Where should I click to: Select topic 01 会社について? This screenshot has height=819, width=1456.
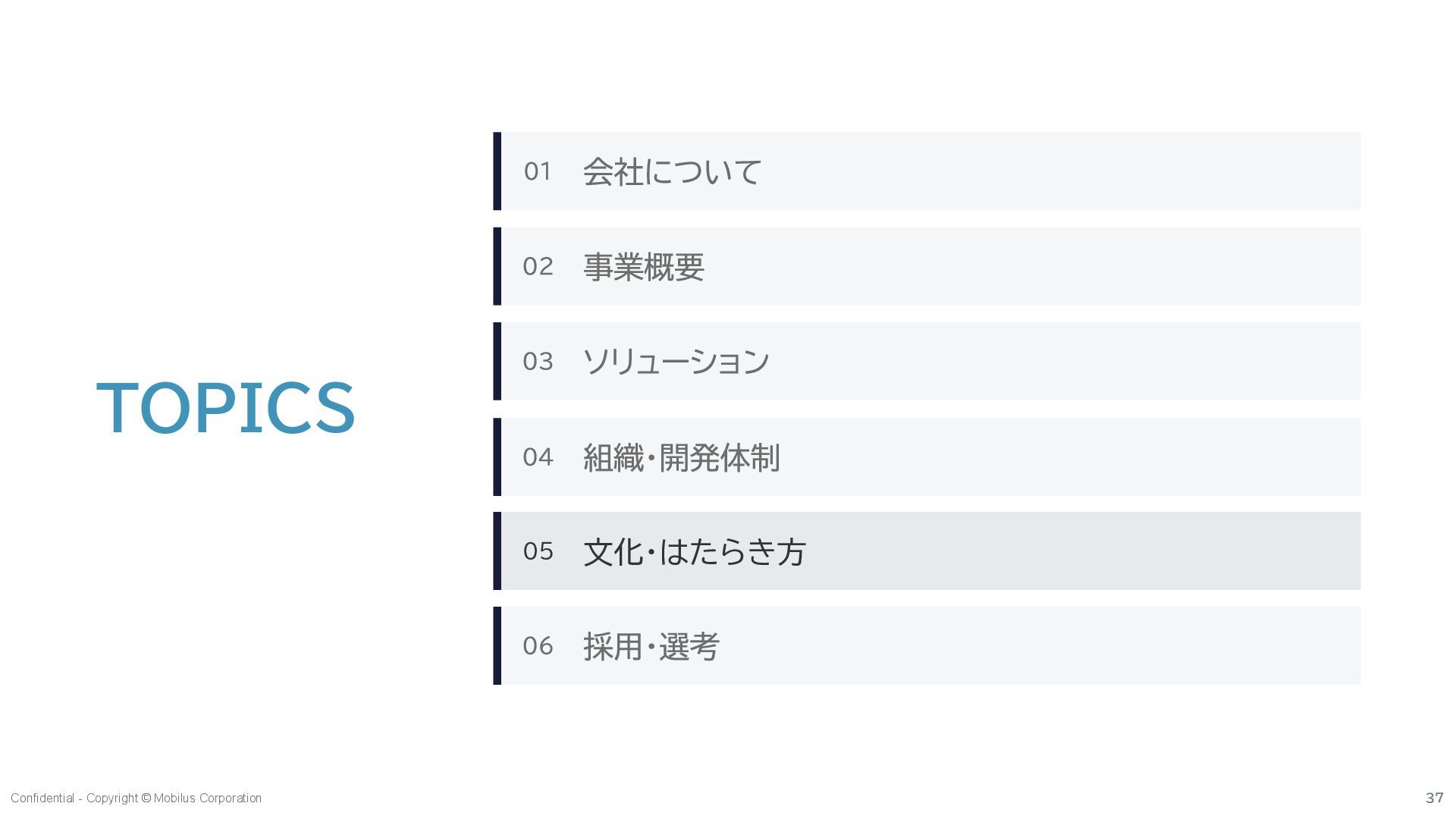927,171
